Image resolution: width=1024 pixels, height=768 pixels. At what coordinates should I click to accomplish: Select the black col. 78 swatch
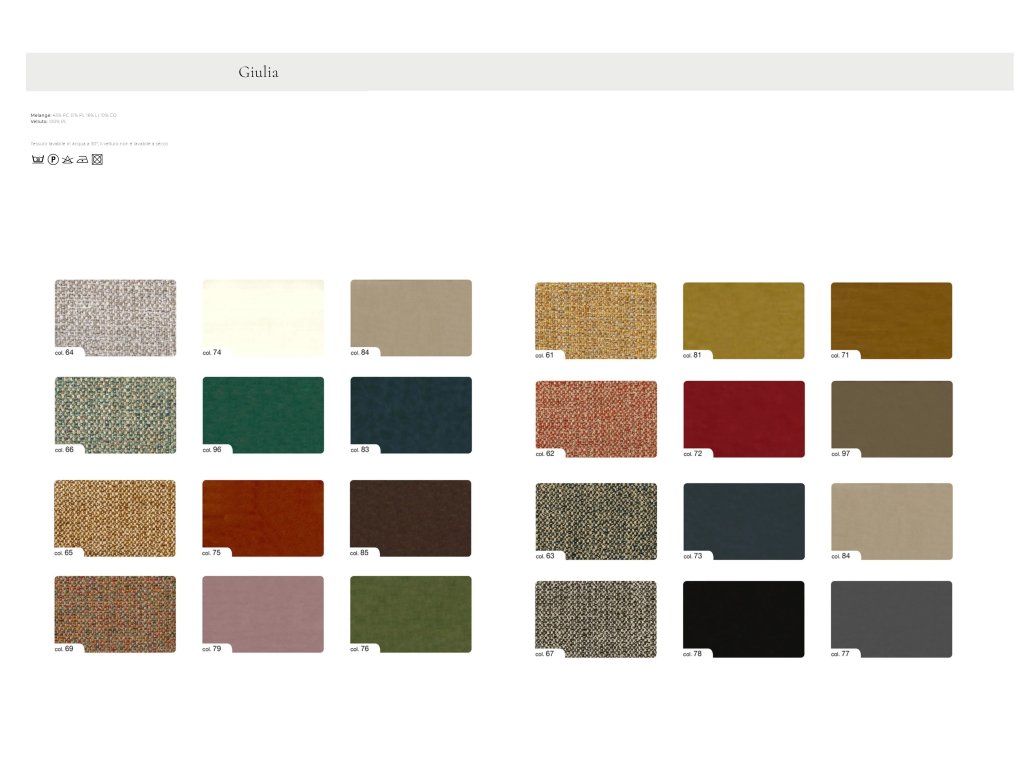743,619
